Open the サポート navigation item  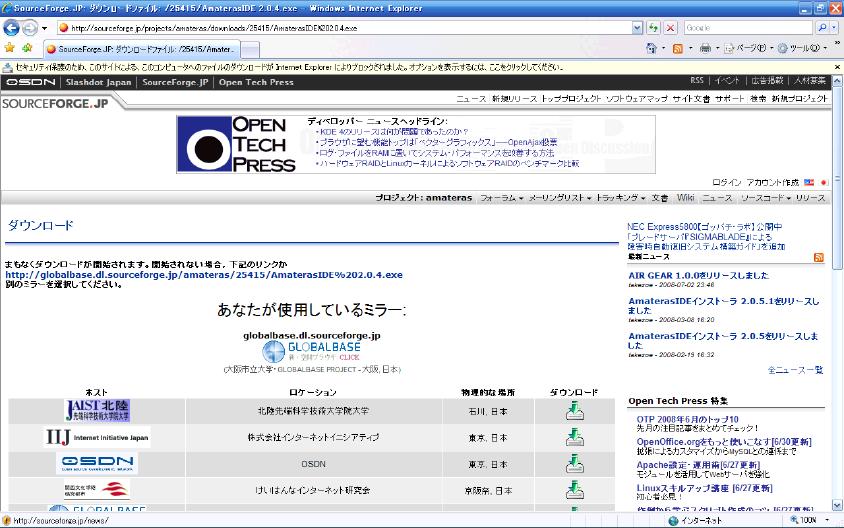pyautogui.click(x=729, y=98)
